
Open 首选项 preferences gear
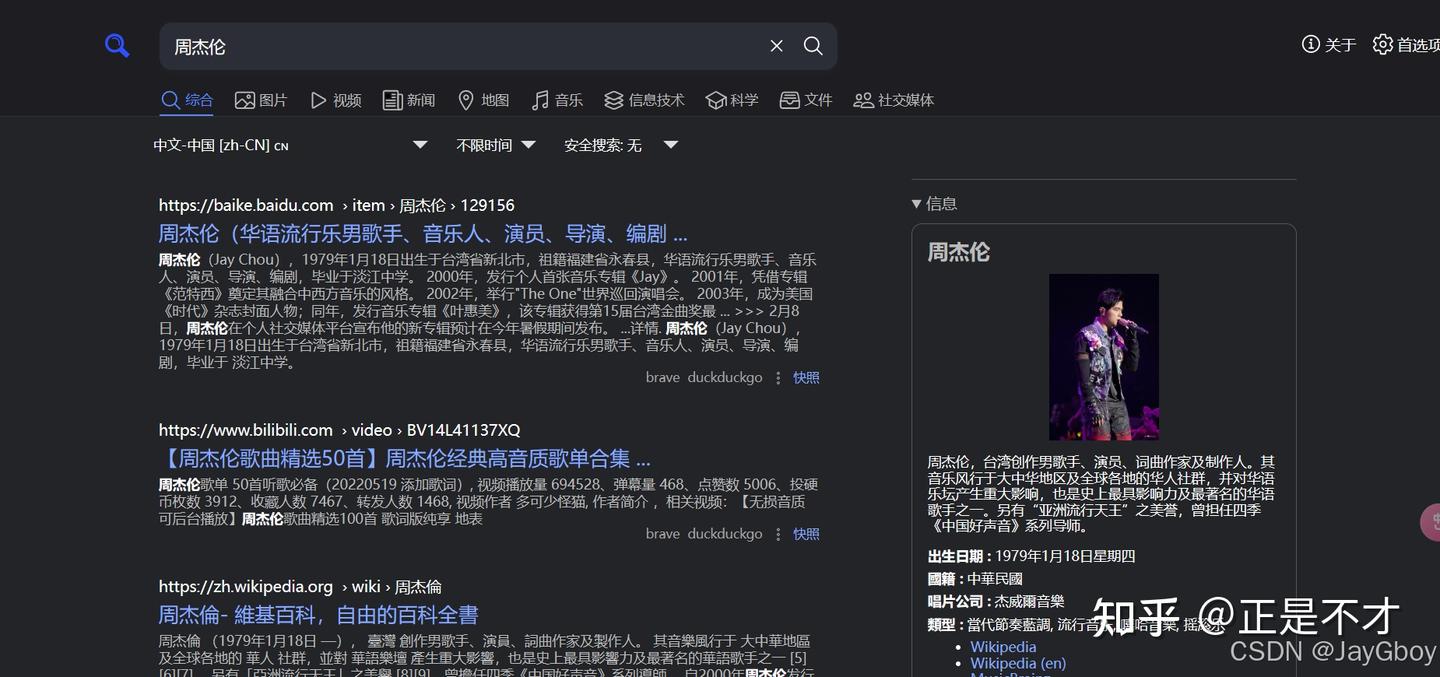click(1406, 45)
